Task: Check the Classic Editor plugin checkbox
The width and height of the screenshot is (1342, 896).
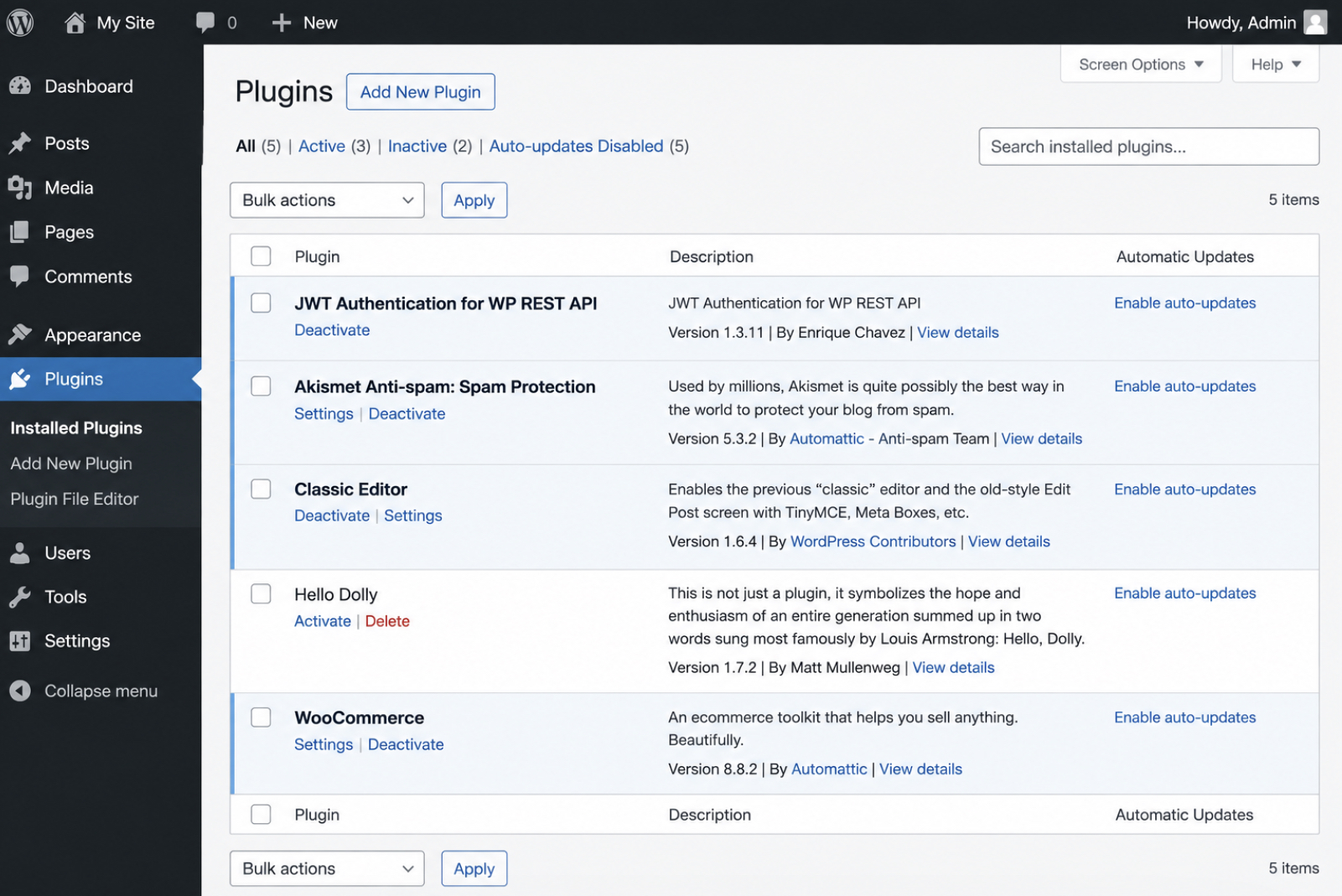Action: (x=261, y=489)
